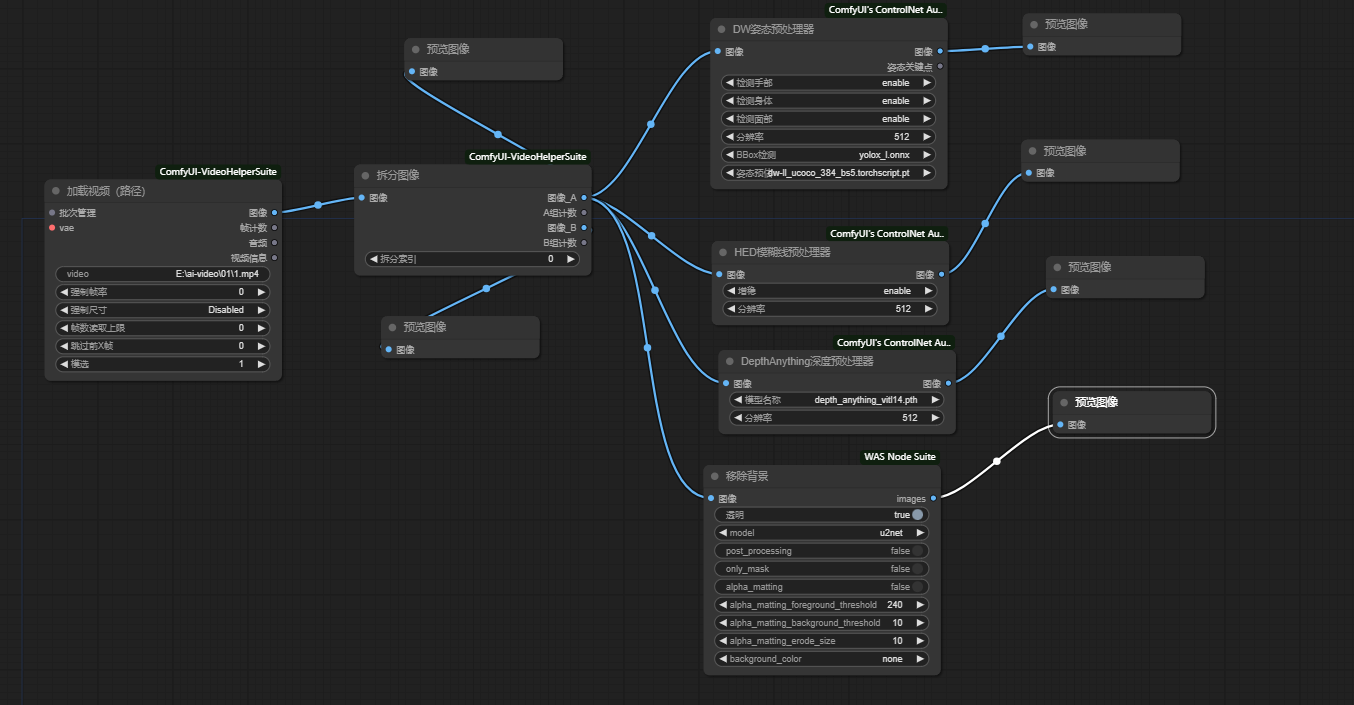
Task: Increase 拆分索引 with its right arrow
Action: click(571, 259)
